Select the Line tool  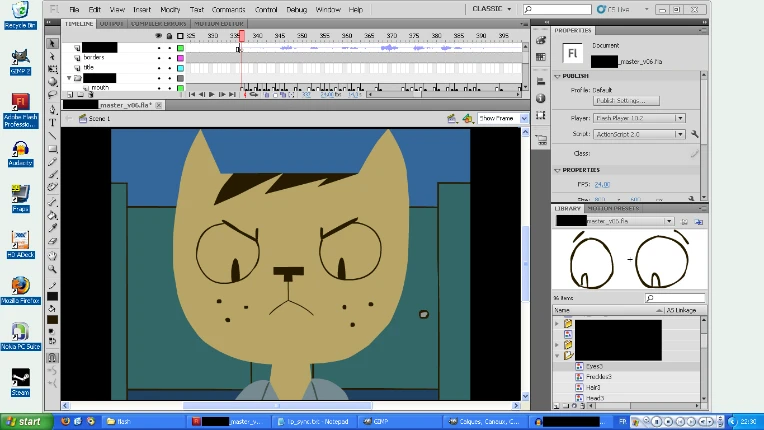coord(52,135)
